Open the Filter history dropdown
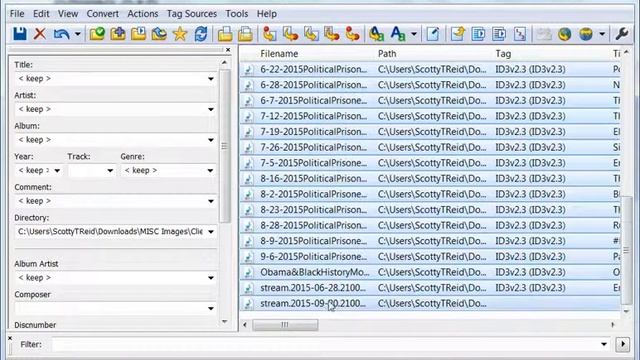Screen dimensions: 640x360 [x=604, y=344]
